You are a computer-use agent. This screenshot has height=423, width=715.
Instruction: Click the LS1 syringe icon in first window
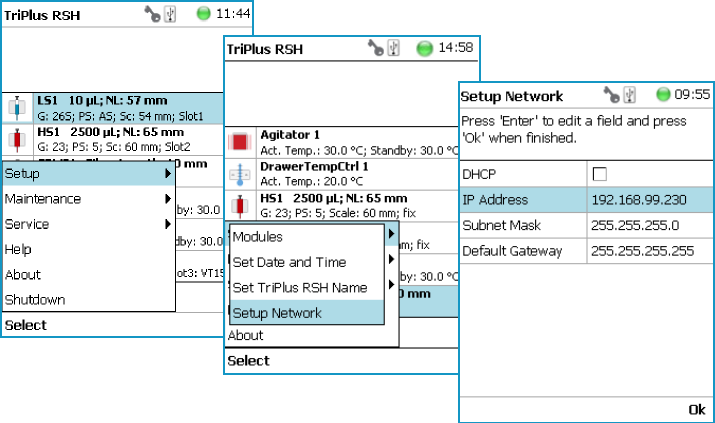point(17,108)
